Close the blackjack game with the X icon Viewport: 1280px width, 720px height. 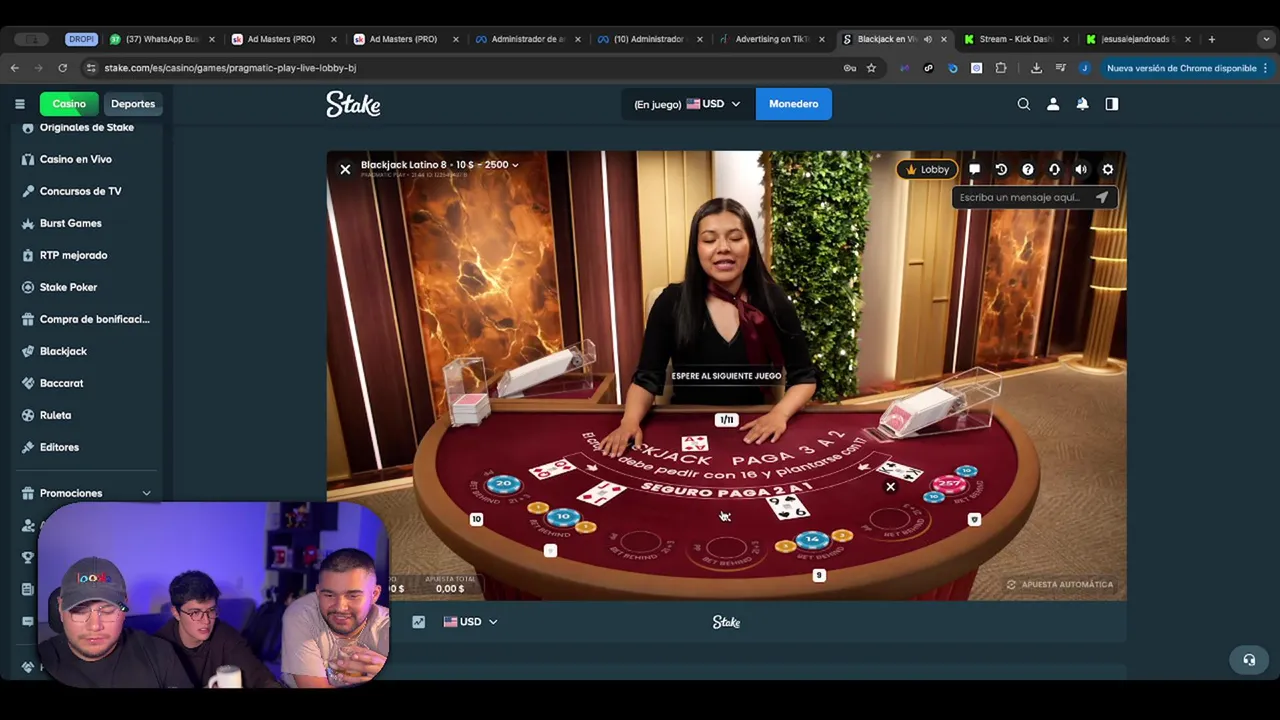point(345,169)
